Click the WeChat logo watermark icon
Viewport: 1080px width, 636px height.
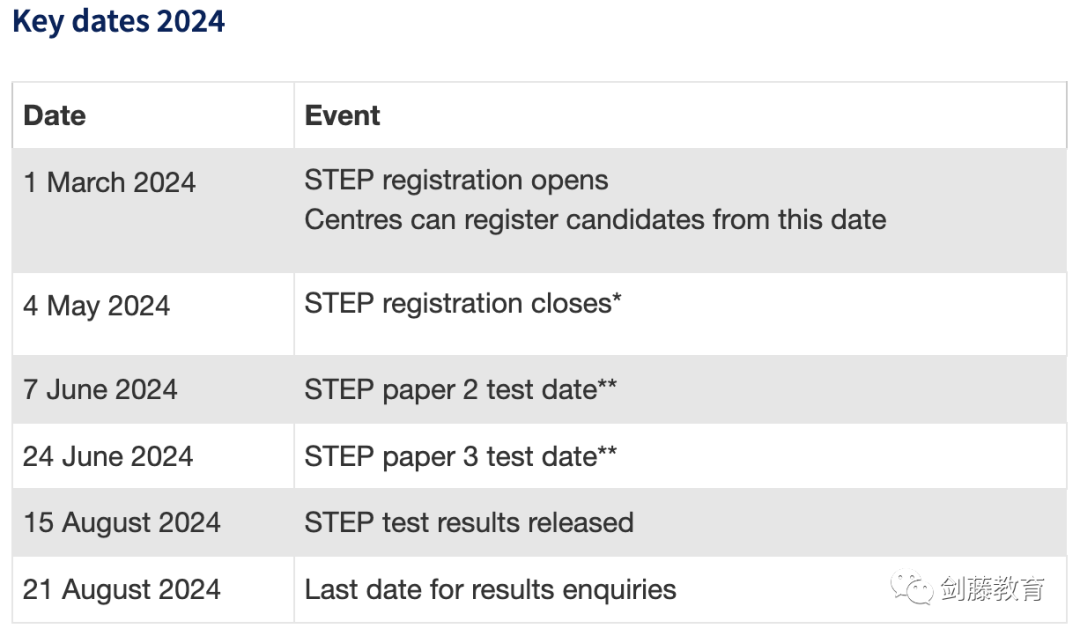(x=912, y=588)
